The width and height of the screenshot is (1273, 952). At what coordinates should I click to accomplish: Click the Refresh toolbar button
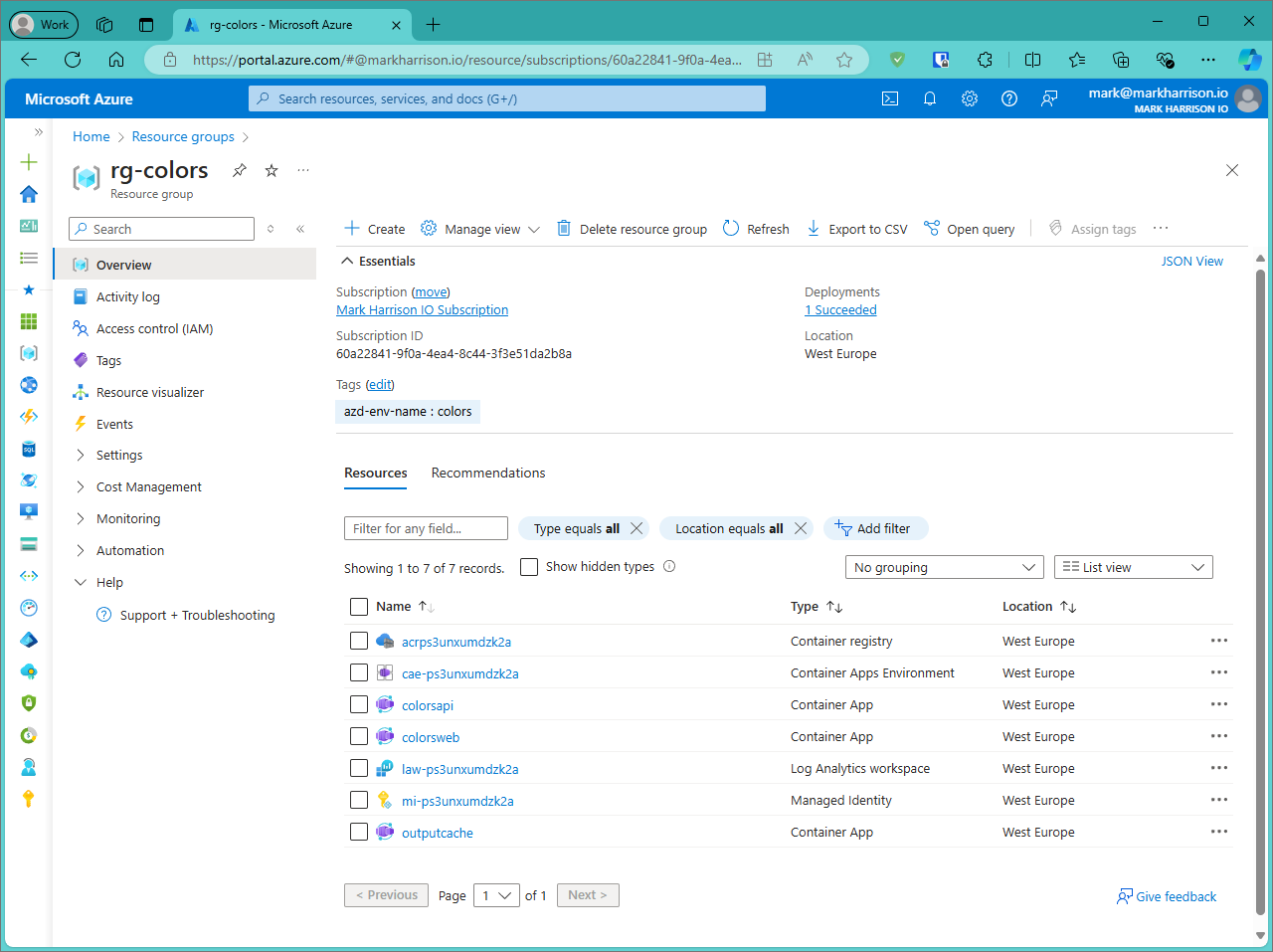[756, 229]
